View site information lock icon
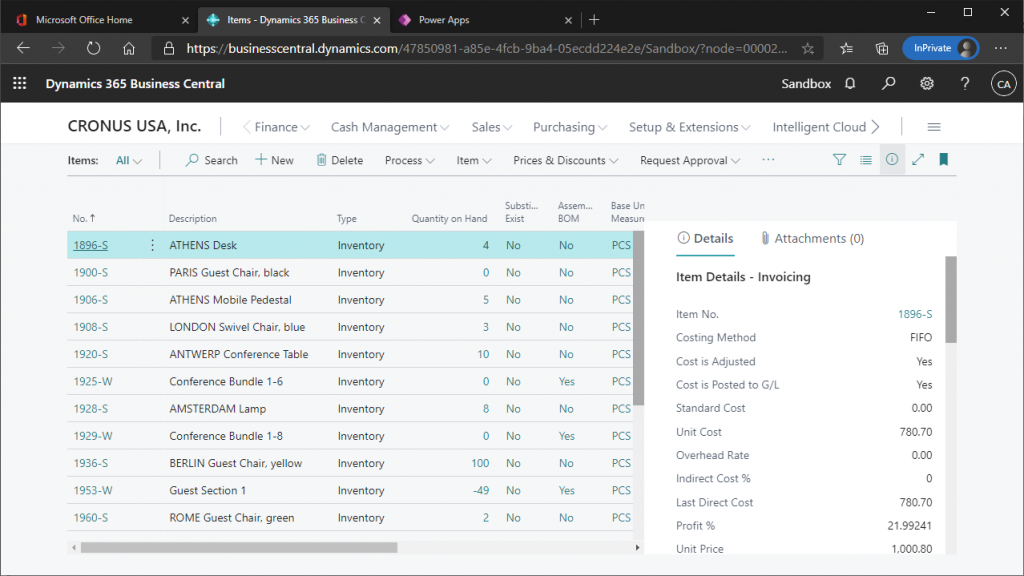Screen dimensions: 1024x576 168,48
